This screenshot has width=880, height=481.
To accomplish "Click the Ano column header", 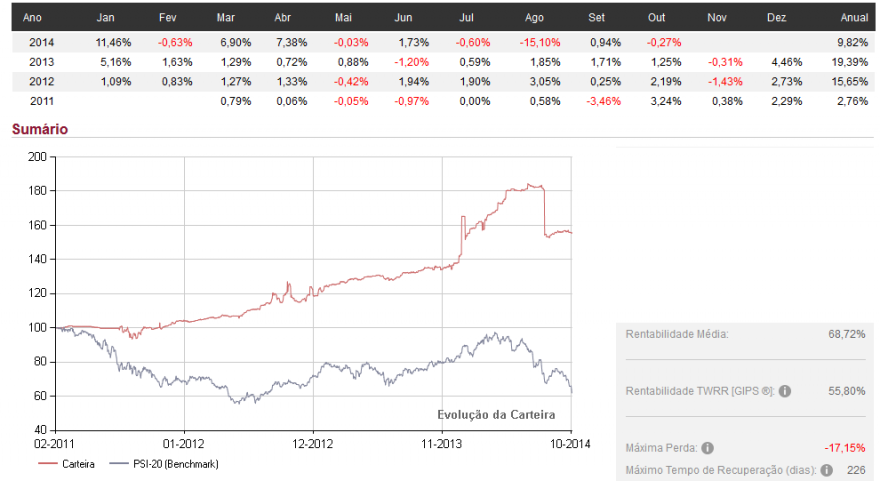I will tap(33, 18).
